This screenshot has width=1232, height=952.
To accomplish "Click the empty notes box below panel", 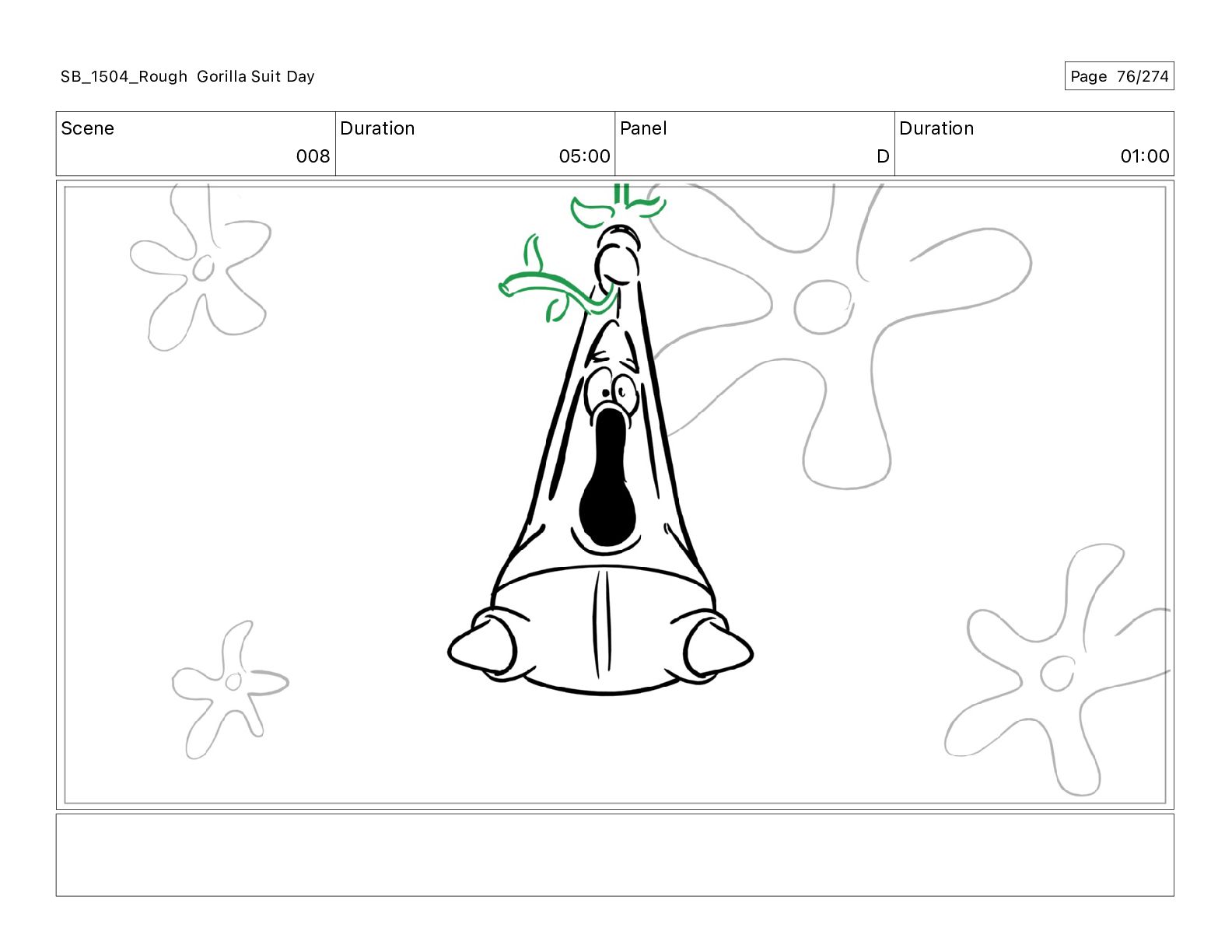I will coord(614,855).
